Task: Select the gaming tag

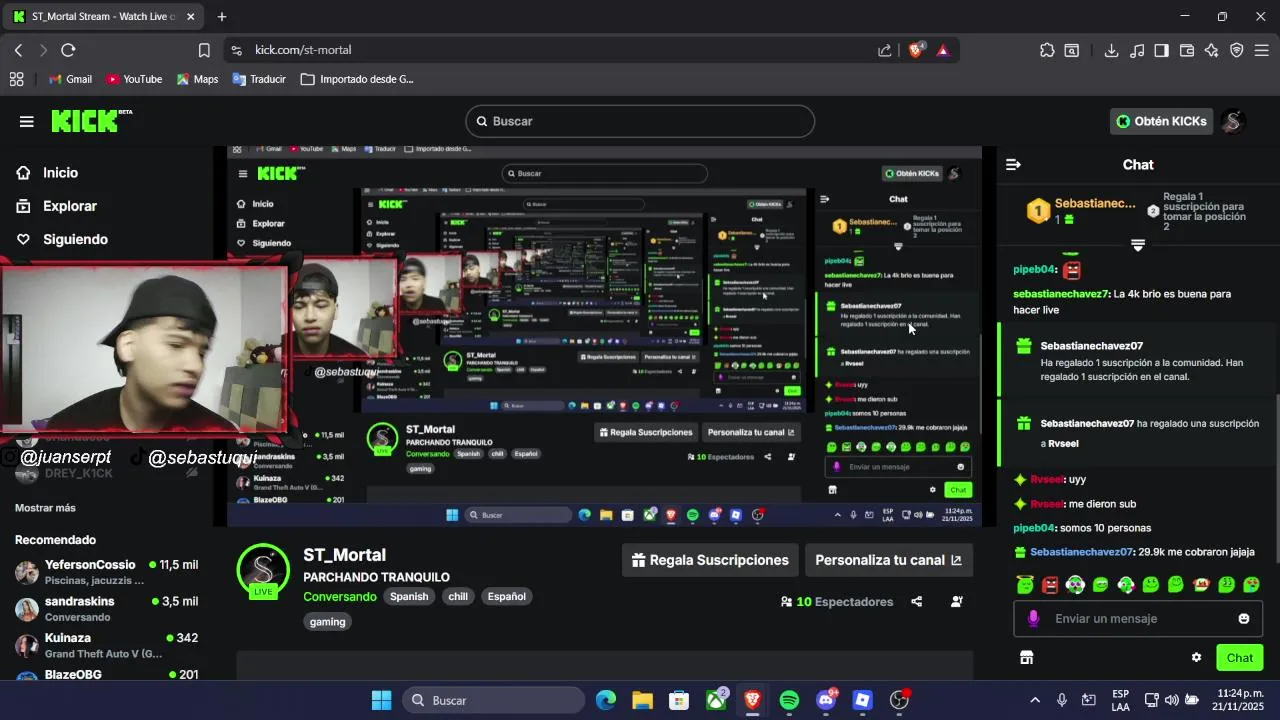Action: 327,621
